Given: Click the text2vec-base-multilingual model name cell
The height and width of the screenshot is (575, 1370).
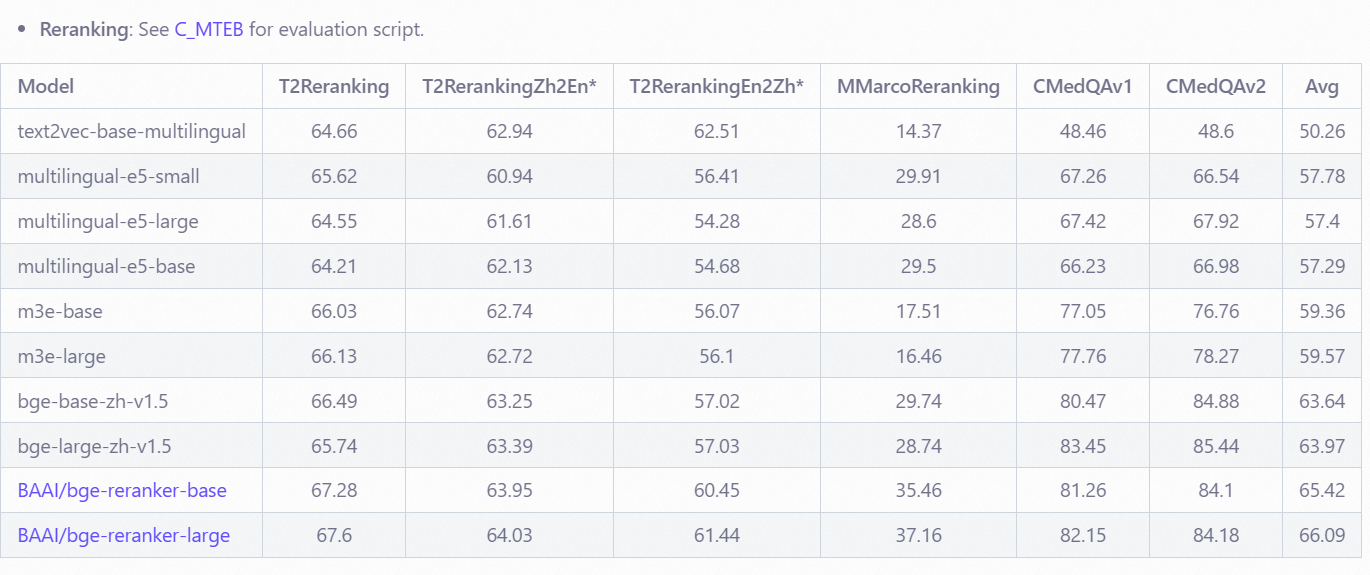Looking at the screenshot, I should pos(132,131).
